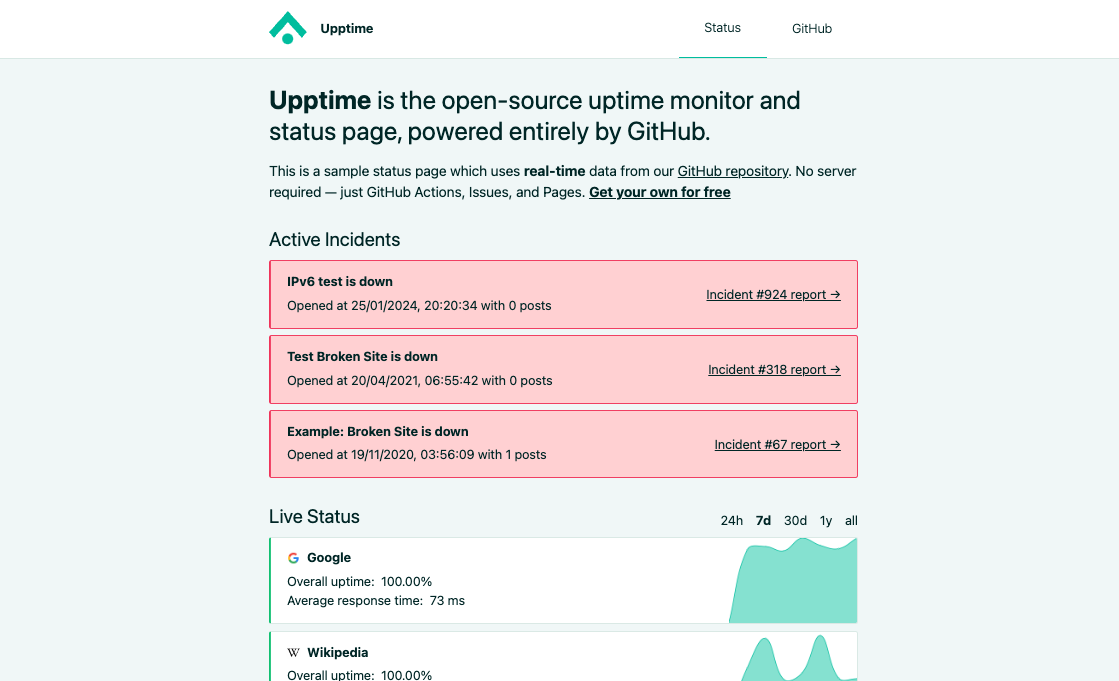1119x681 pixels.
Task: Select the 24h time range
Action: [x=731, y=520]
